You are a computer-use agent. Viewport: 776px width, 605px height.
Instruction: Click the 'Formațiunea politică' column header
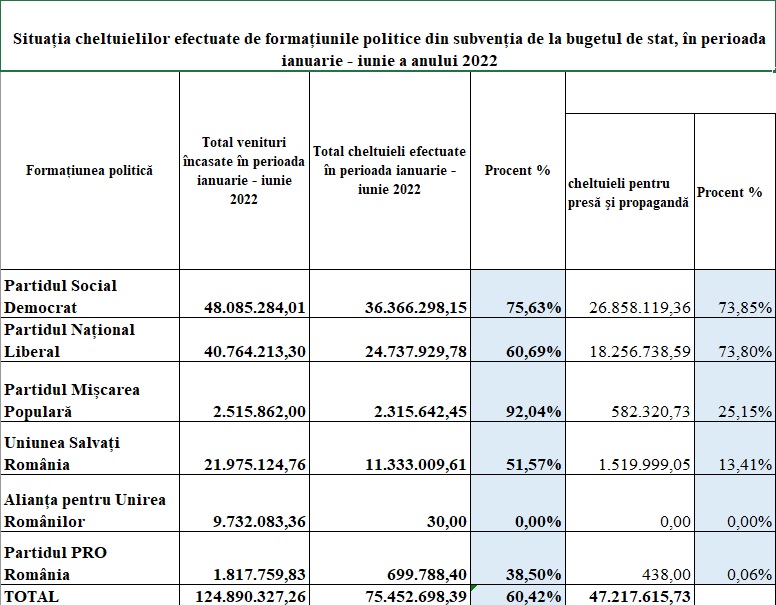coord(90,171)
